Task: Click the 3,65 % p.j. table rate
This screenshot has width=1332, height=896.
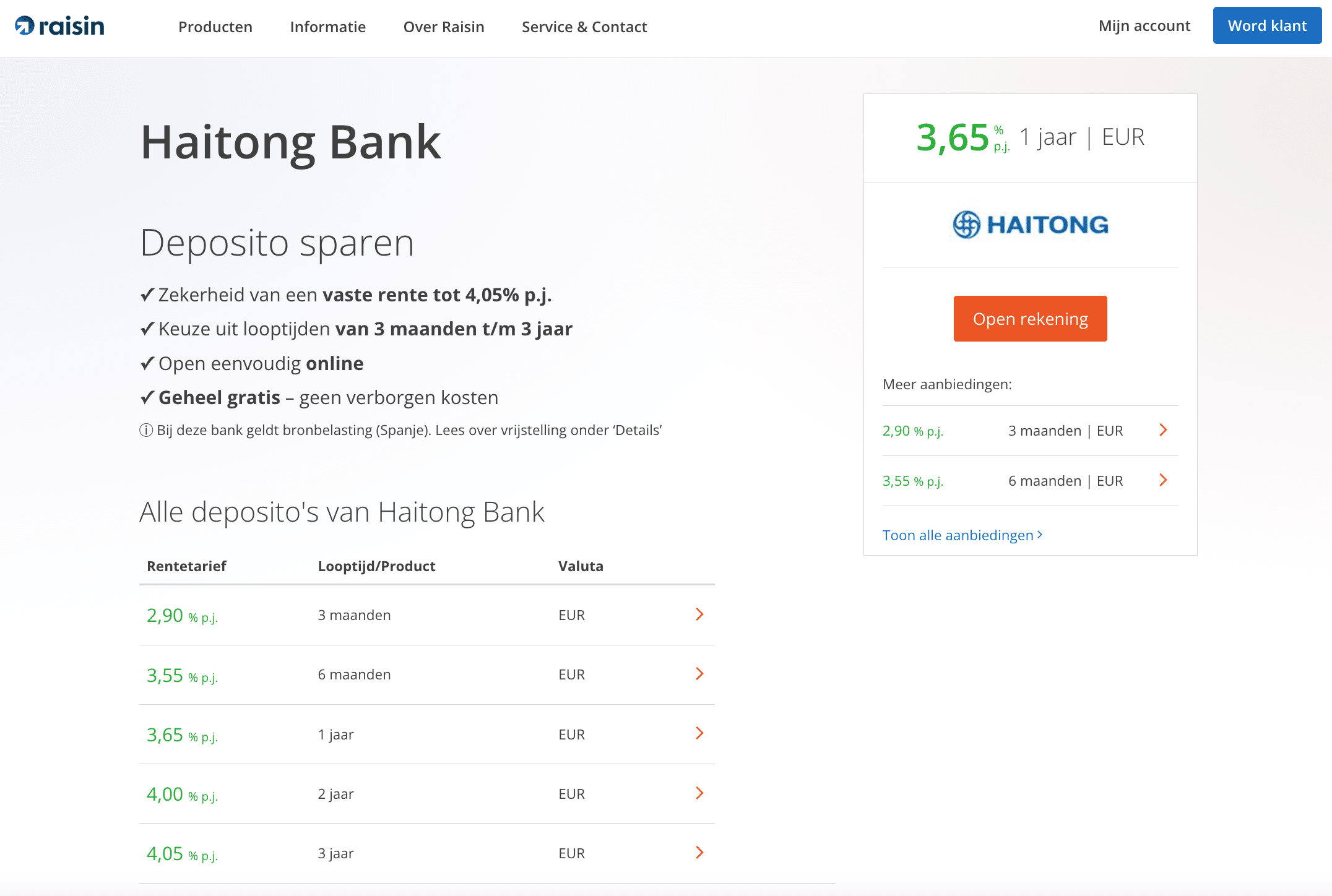Action: [182, 735]
